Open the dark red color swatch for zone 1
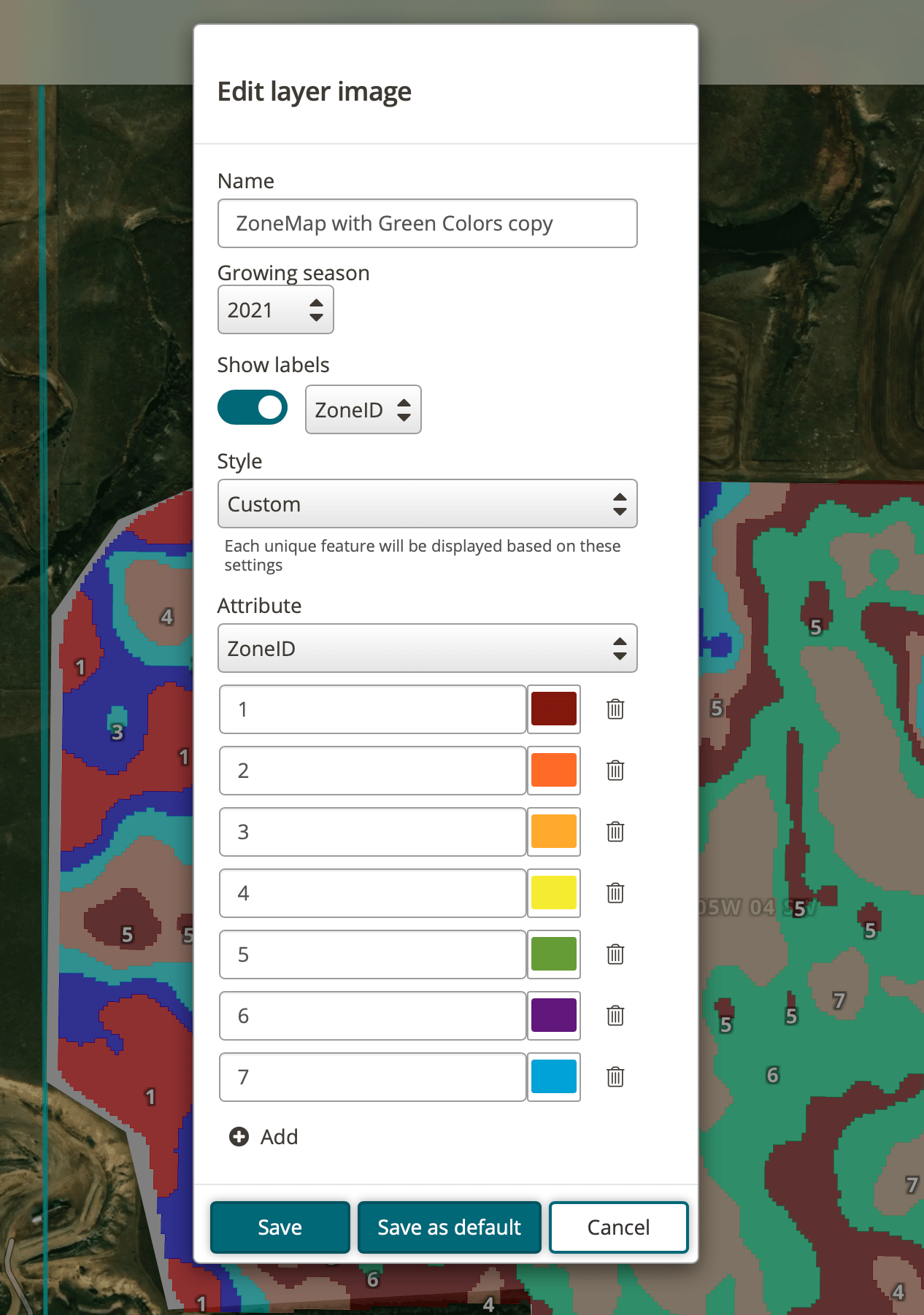Viewport: 924px width, 1315px height. (554, 709)
